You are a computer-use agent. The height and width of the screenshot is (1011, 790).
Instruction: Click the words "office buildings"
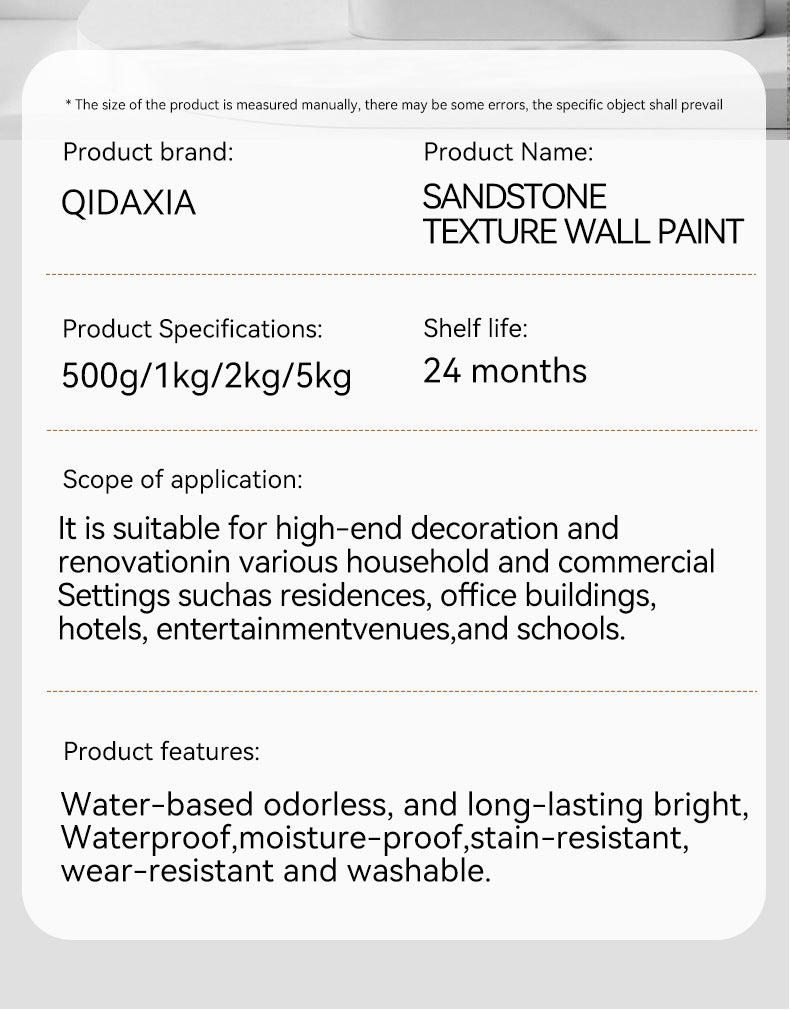547,596
